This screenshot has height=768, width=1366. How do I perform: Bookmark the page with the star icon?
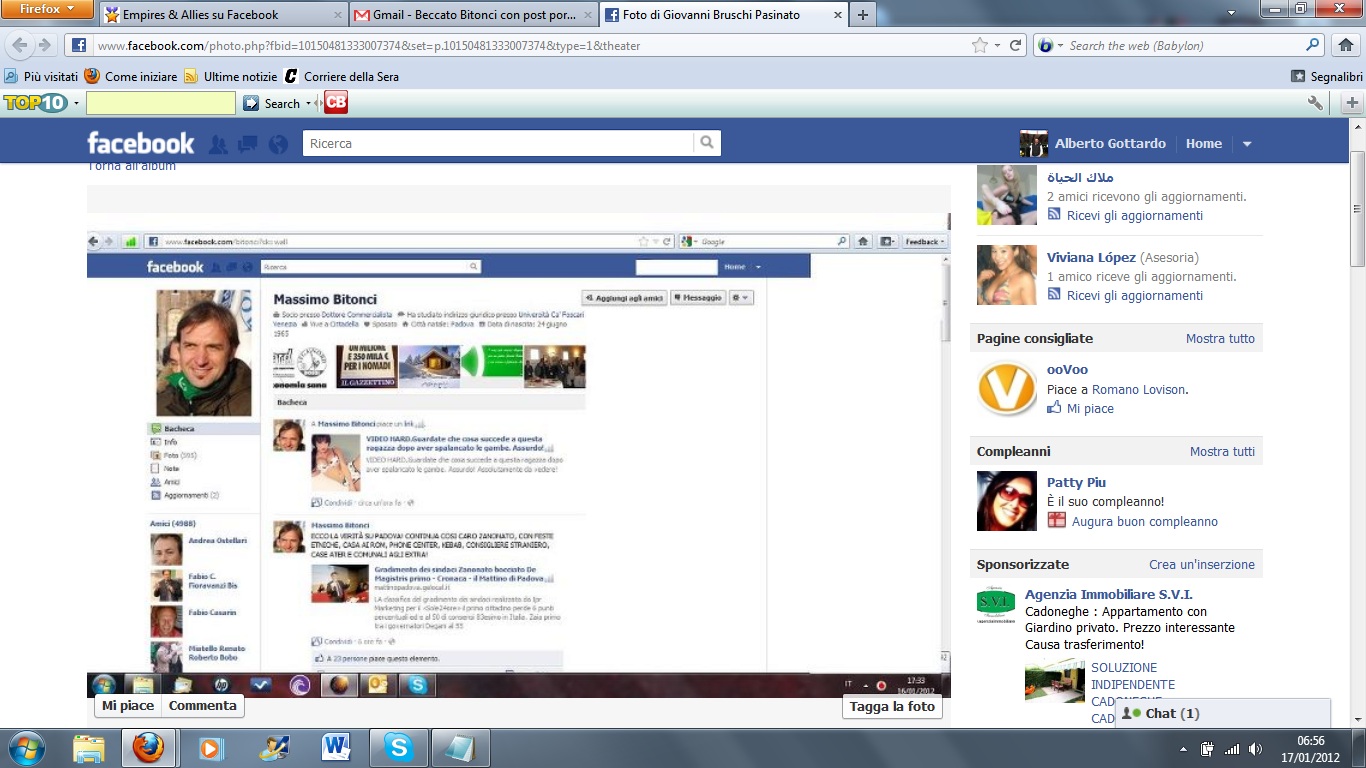(980, 45)
